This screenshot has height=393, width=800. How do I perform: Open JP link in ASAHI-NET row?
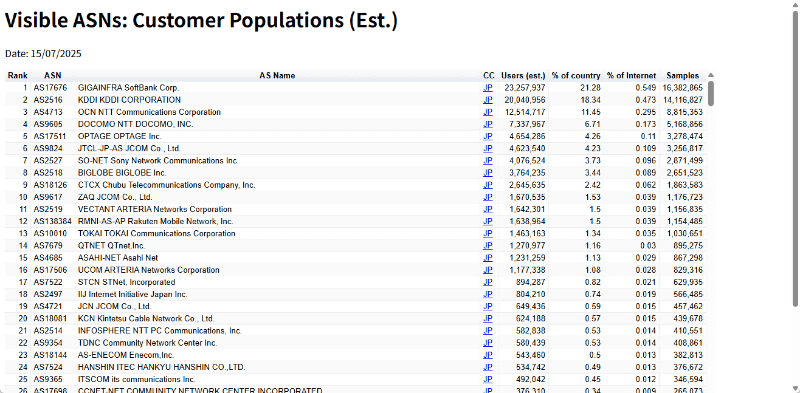[488, 258]
